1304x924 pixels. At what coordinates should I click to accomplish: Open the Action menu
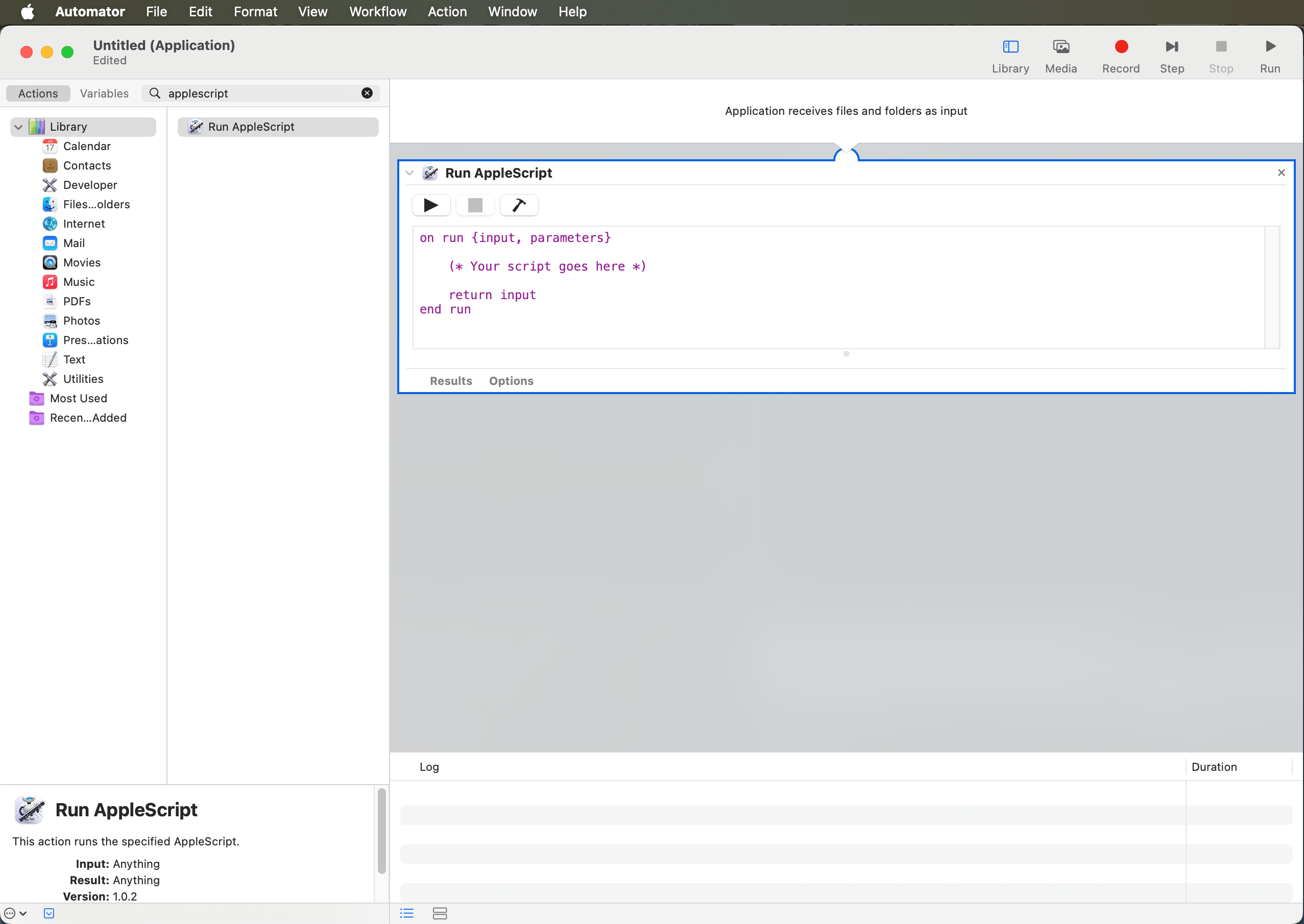pos(447,11)
